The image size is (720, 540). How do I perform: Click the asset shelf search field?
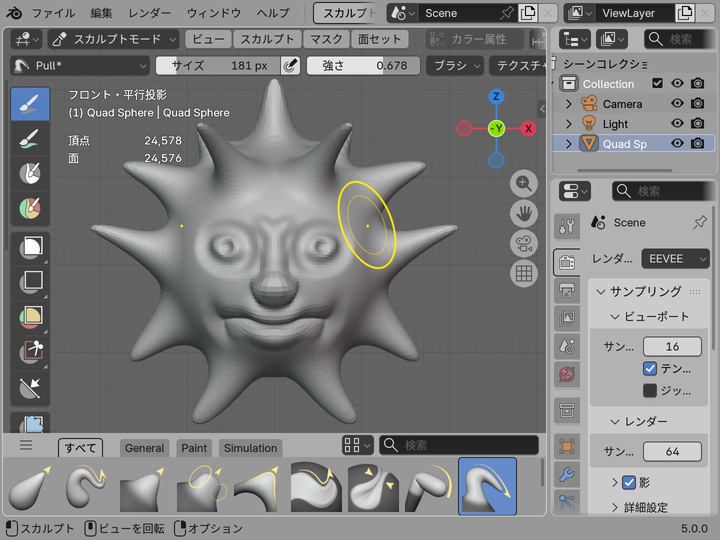click(459, 445)
